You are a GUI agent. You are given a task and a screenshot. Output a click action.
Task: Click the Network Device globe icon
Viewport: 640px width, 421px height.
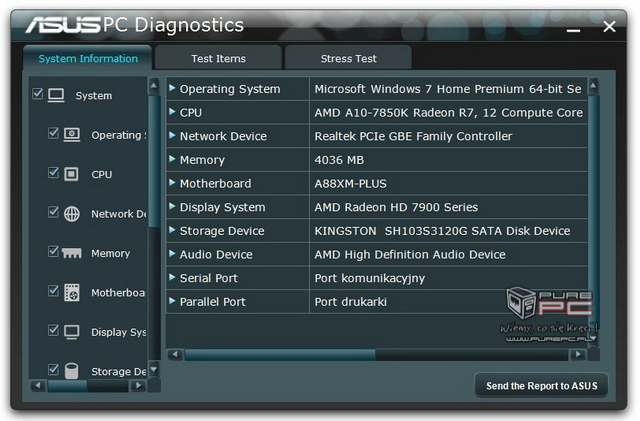[x=72, y=214]
